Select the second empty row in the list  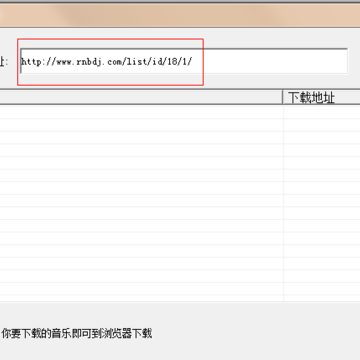pos(180,125)
